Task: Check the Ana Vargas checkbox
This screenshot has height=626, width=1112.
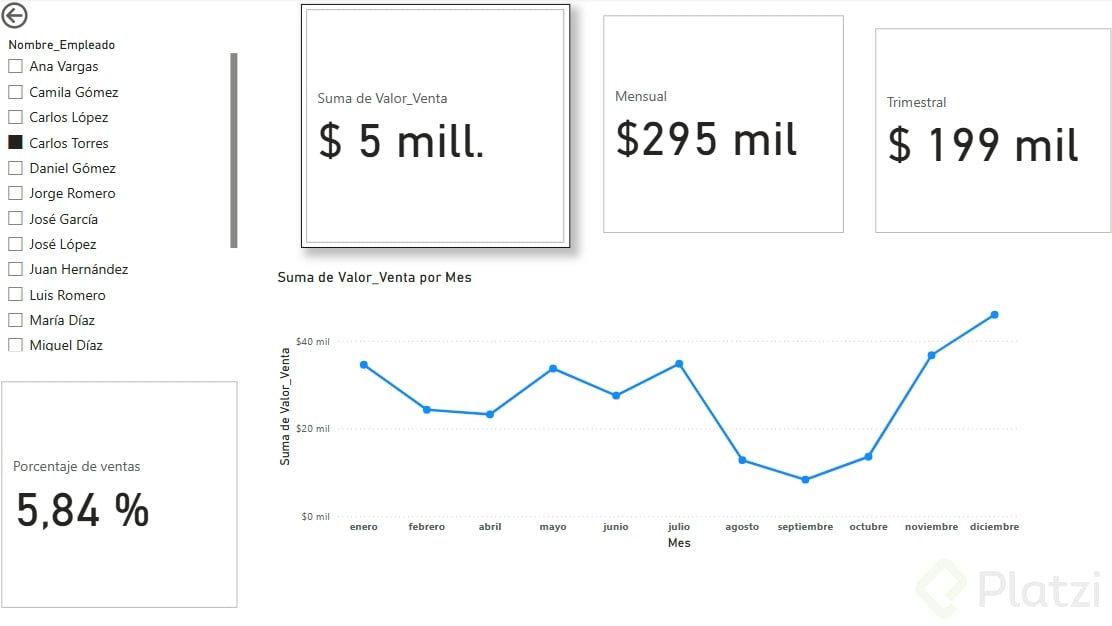Action: coord(15,67)
